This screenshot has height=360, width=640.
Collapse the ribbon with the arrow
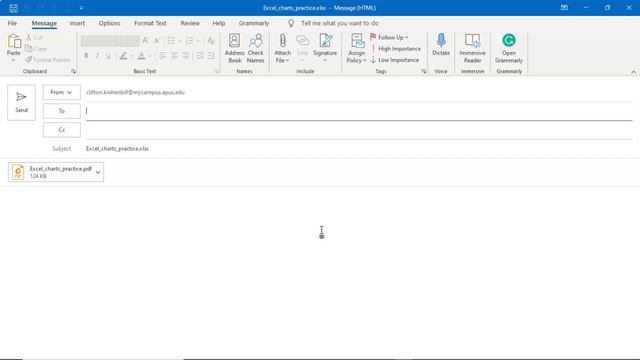coord(633,72)
